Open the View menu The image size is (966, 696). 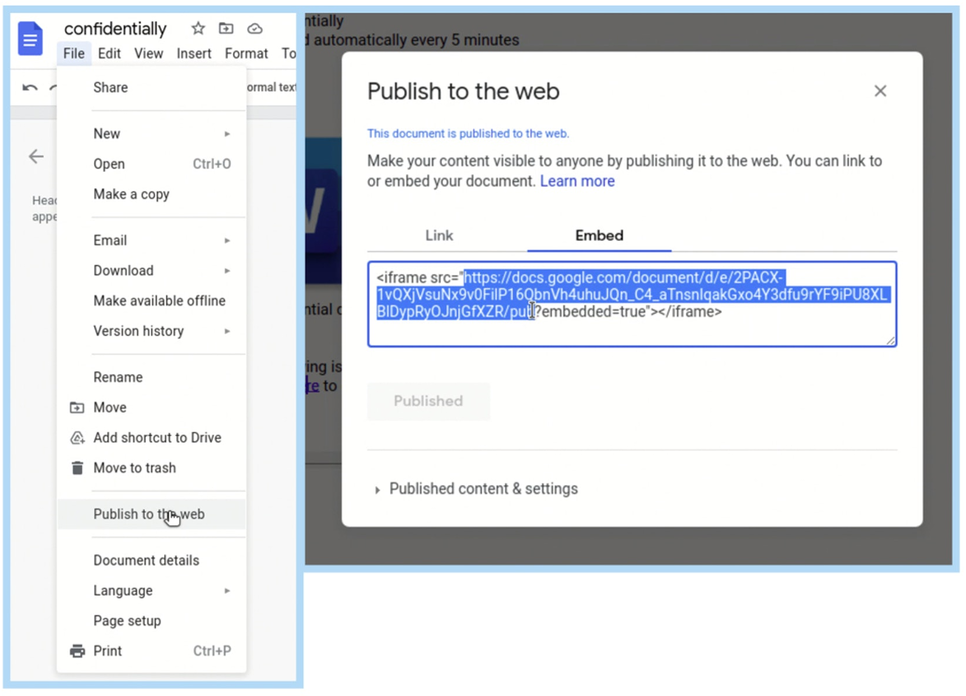[148, 54]
